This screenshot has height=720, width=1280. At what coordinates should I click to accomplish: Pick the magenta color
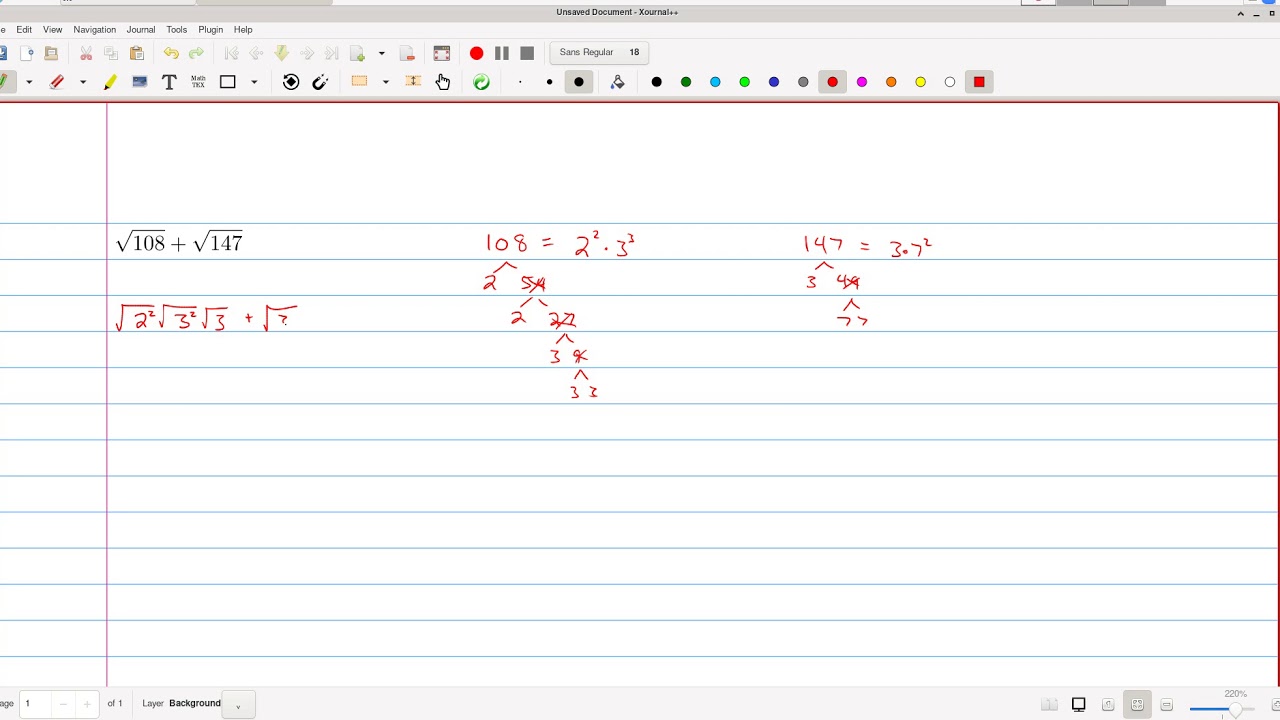(862, 82)
